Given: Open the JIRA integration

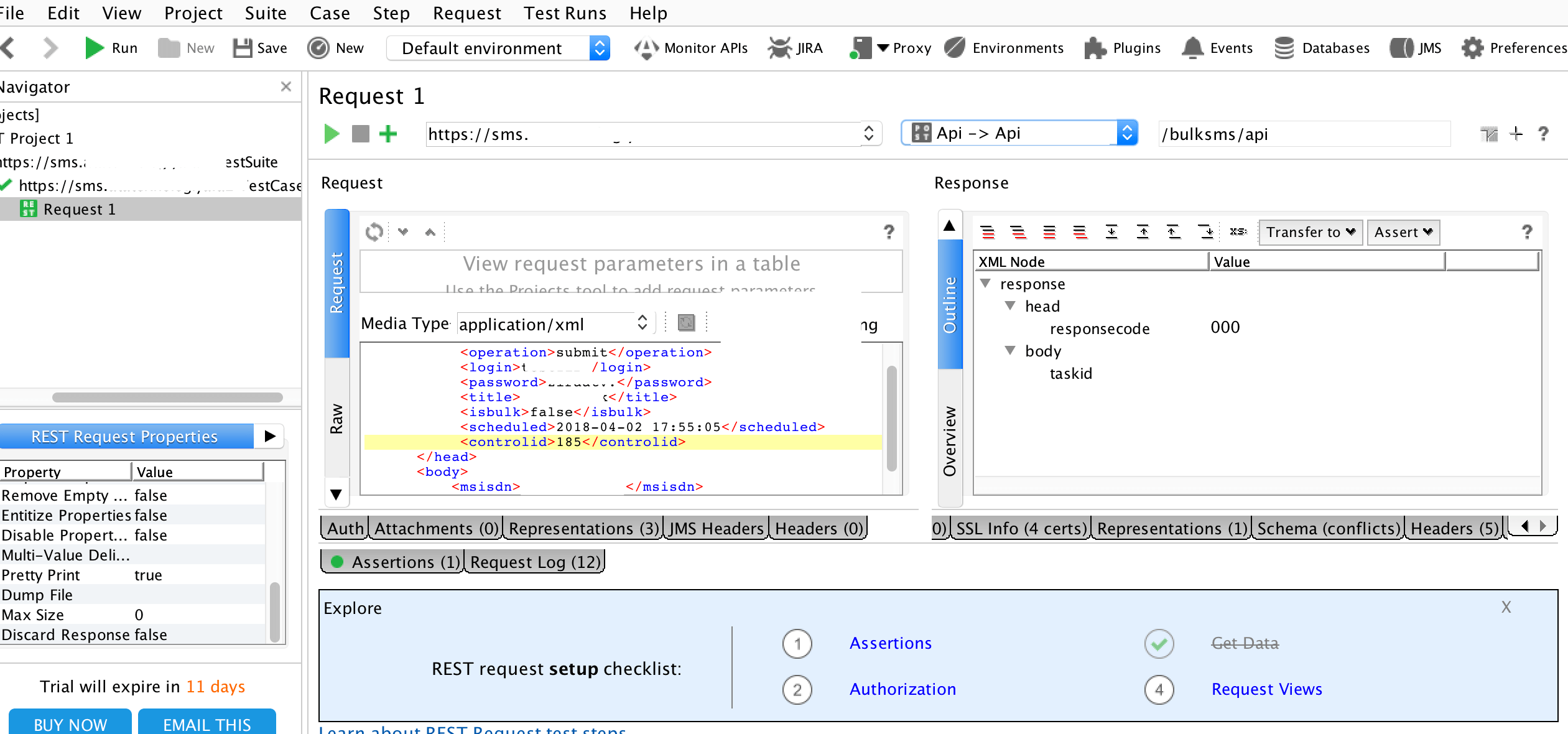Looking at the screenshot, I should tap(796, 48).
